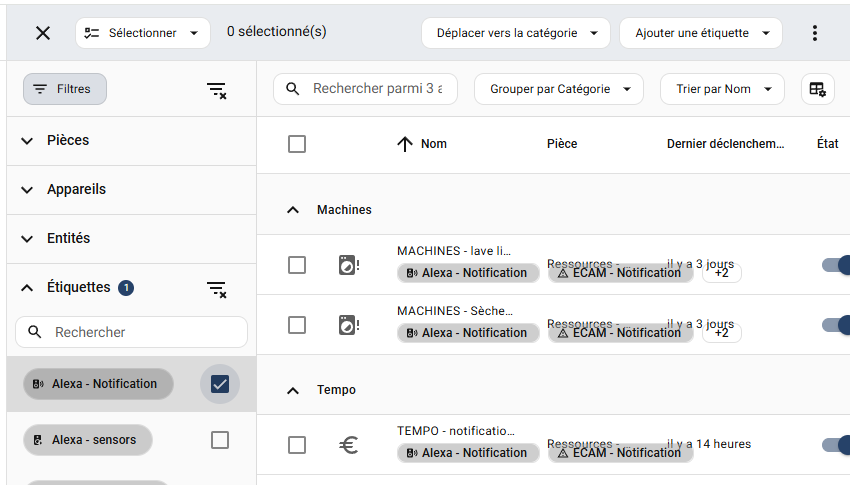Expand the Pièces filter section
The height and width of the screenshot is (485, 850).
pyautogui.click(x=27, y=141)
